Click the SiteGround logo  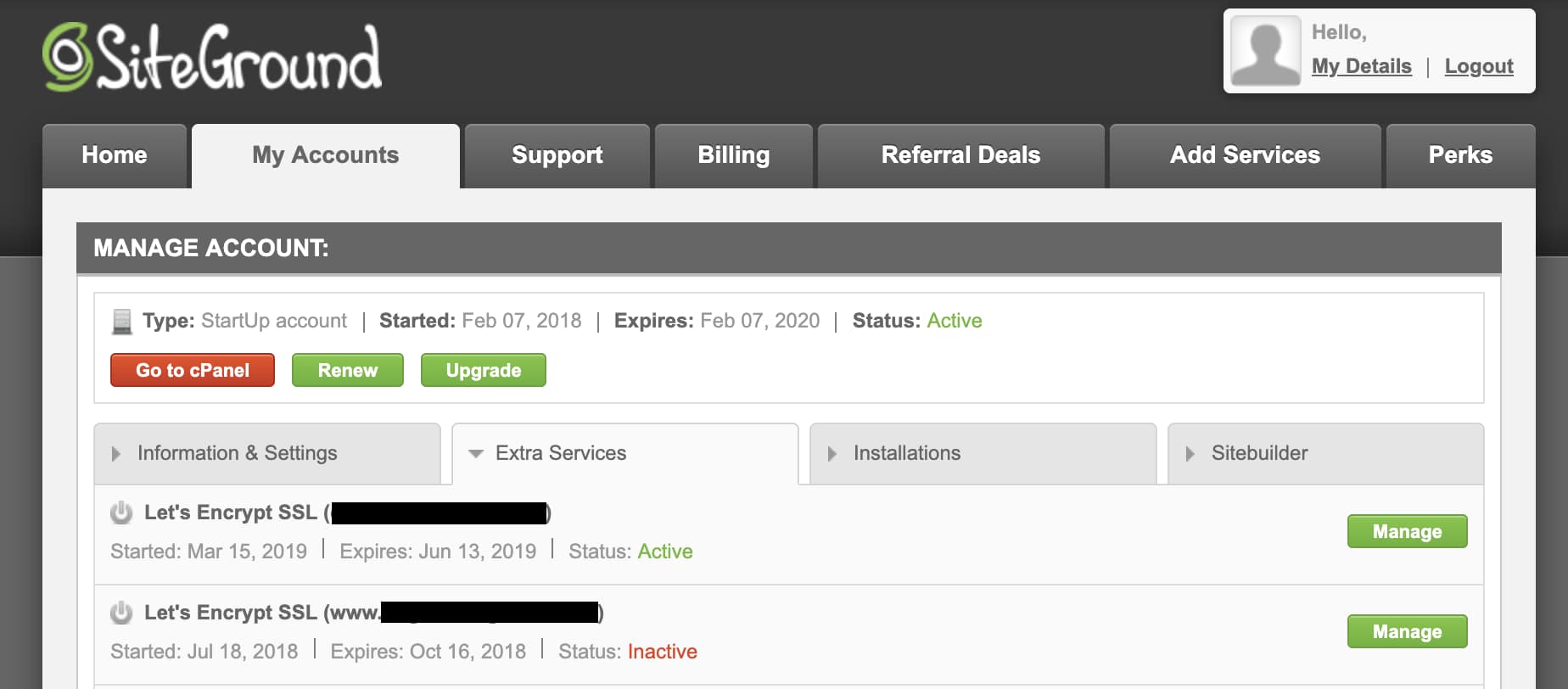(212, 58)
